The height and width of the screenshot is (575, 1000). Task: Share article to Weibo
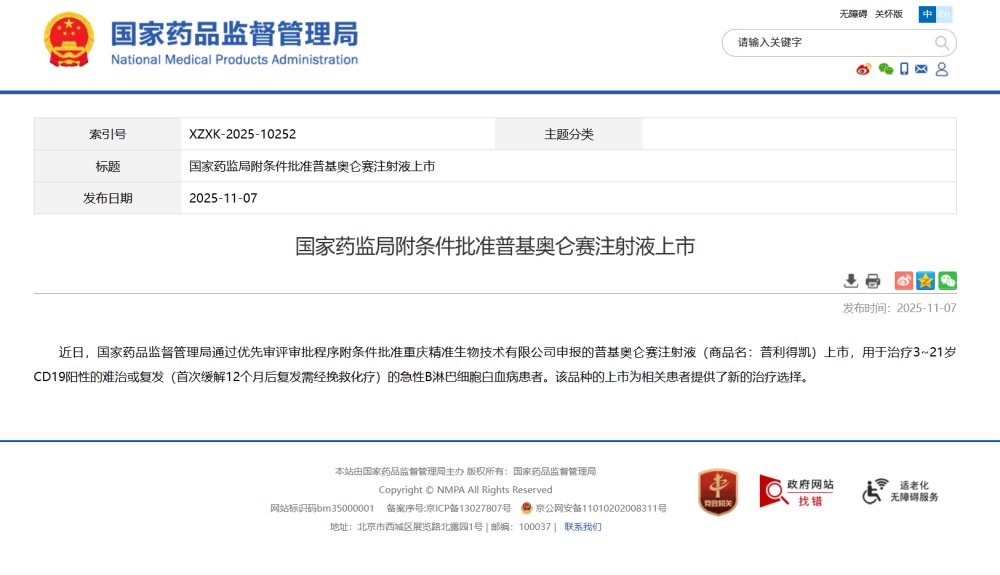pyautogui.click(x=903, y=281)
